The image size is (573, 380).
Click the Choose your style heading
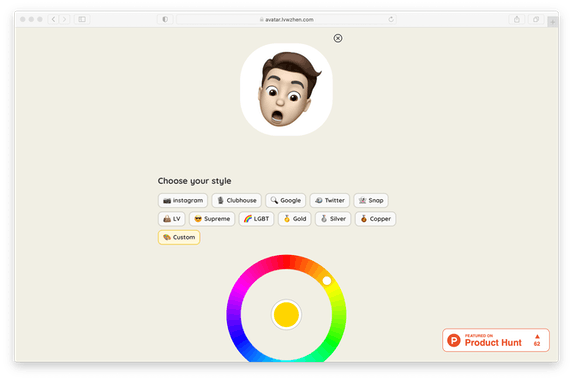click(x=194, y=181)
